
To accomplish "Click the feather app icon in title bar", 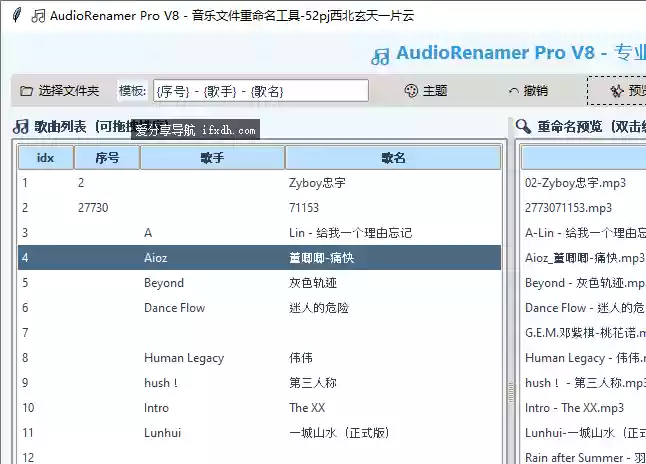I will tap(16, 15).
